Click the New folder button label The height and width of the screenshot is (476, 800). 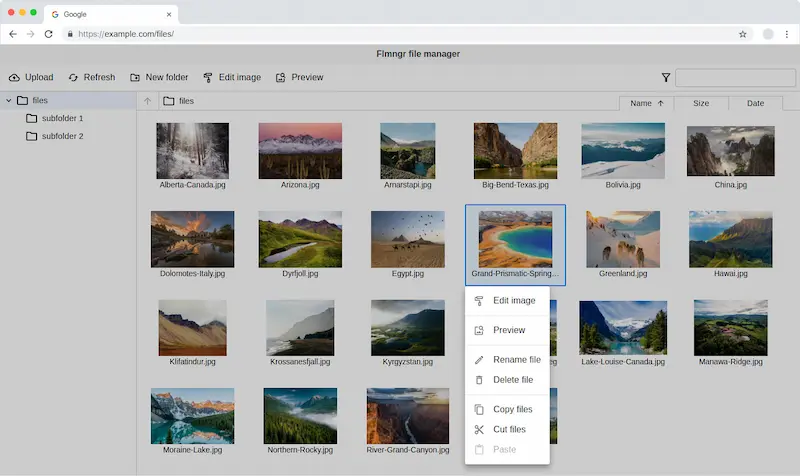[167, 77]
